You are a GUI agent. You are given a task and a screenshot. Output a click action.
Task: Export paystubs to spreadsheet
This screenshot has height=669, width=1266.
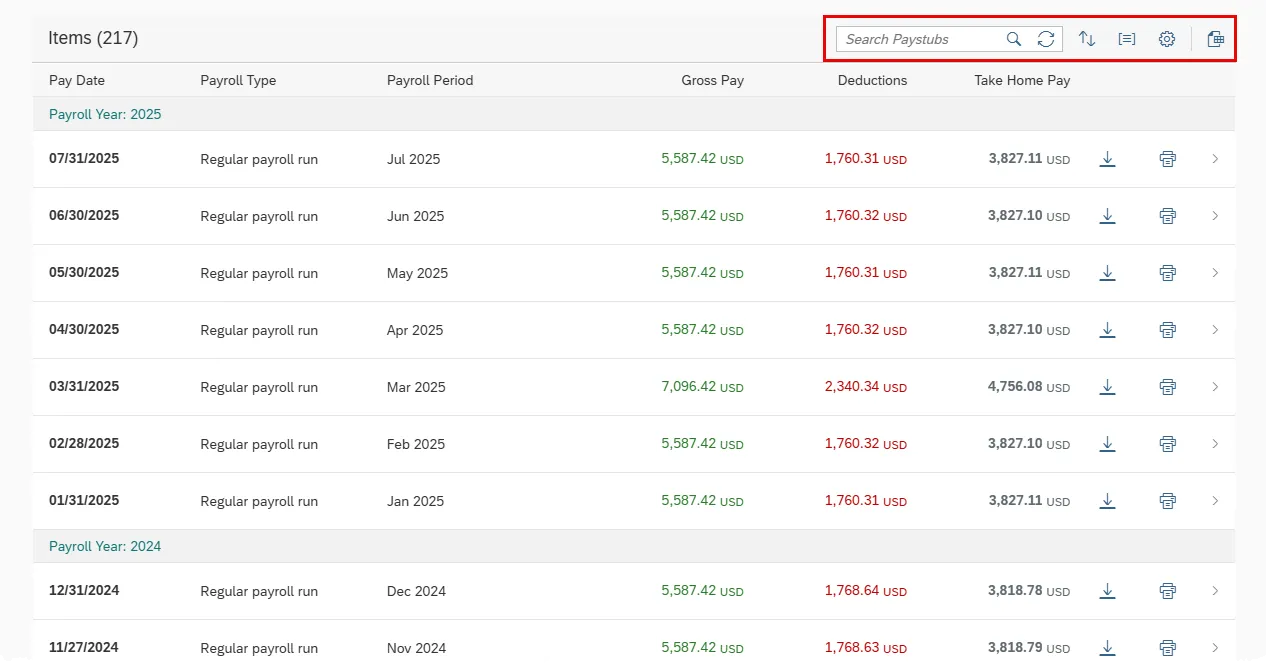click(x=1215, y=39)
